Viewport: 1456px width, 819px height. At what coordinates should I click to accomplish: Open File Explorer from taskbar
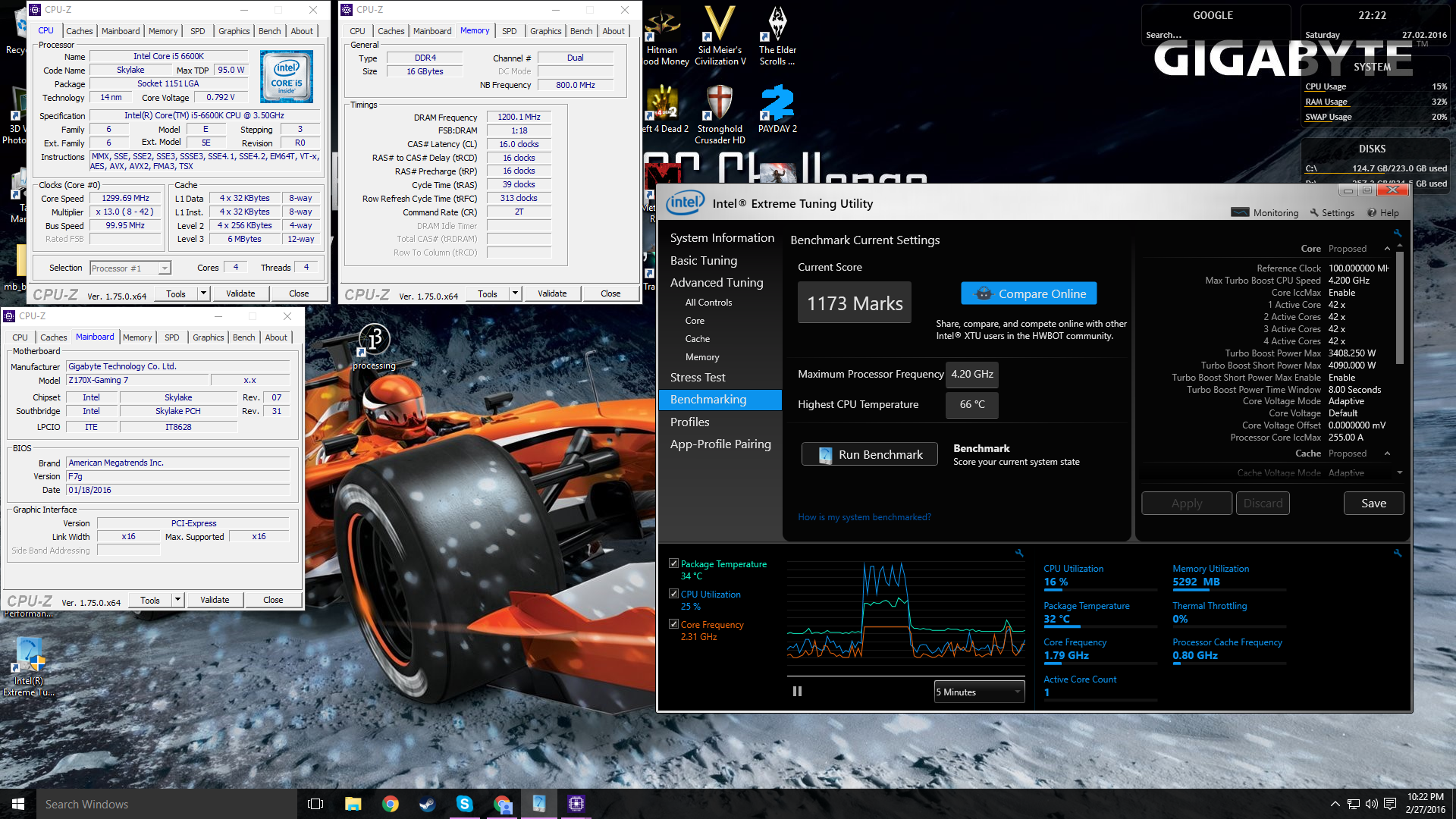pos(353,804)
